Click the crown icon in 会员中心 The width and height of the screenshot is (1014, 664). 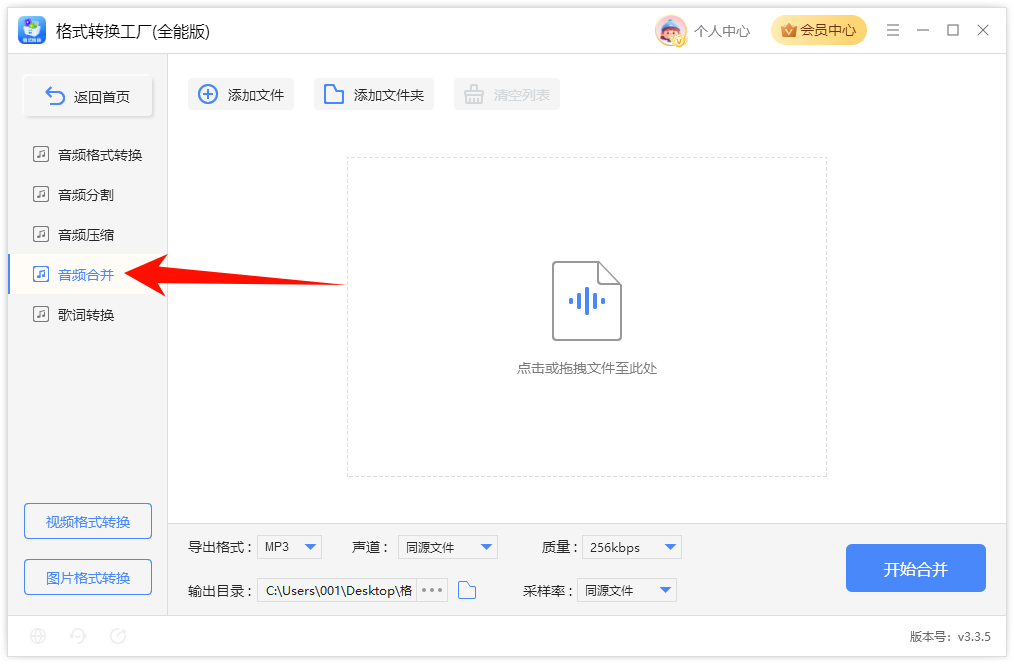[x=788, y=30]
